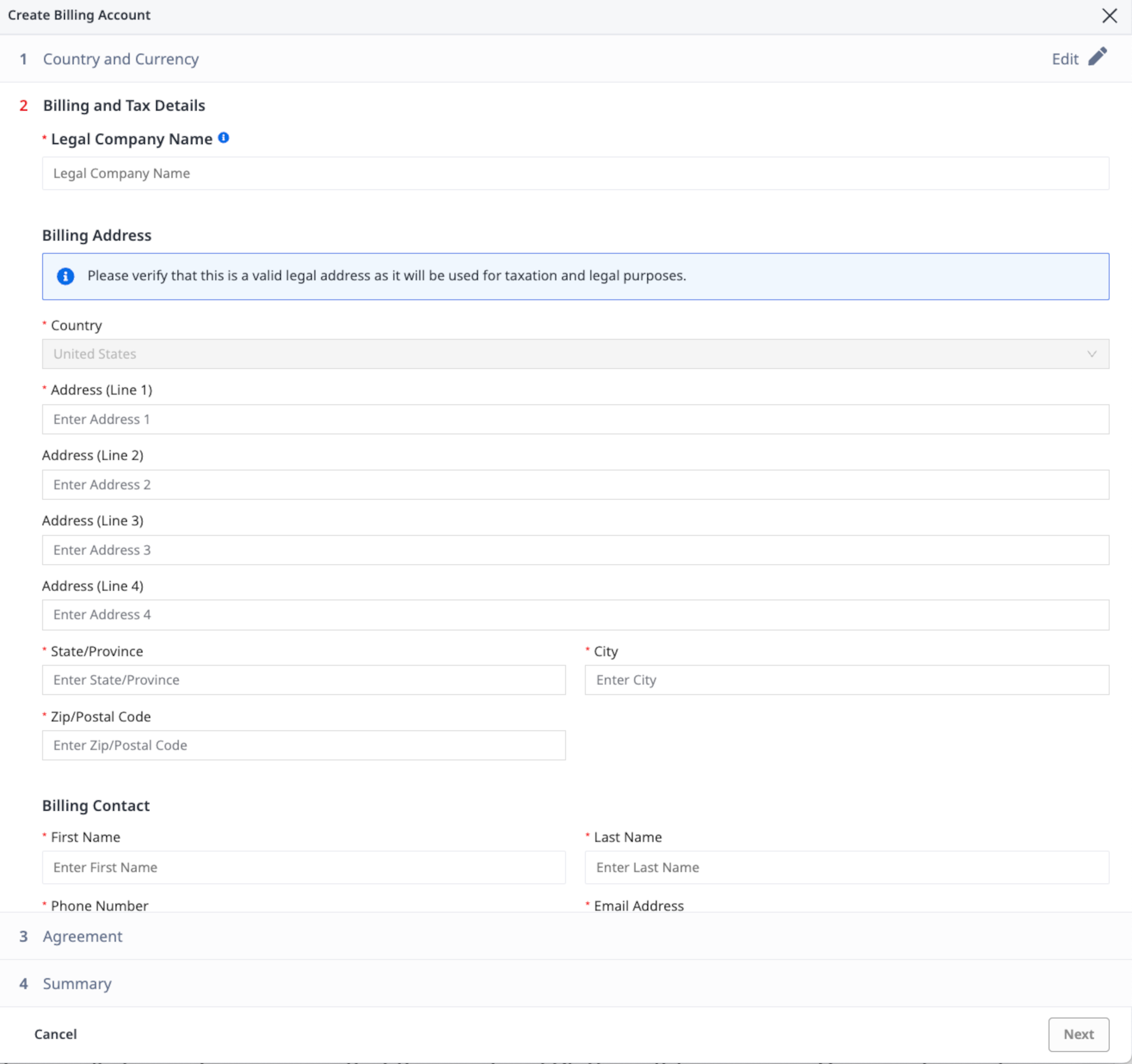
Task: Click the pencil edit icon for Country and Currency
Action: [x=1097, y=56]
